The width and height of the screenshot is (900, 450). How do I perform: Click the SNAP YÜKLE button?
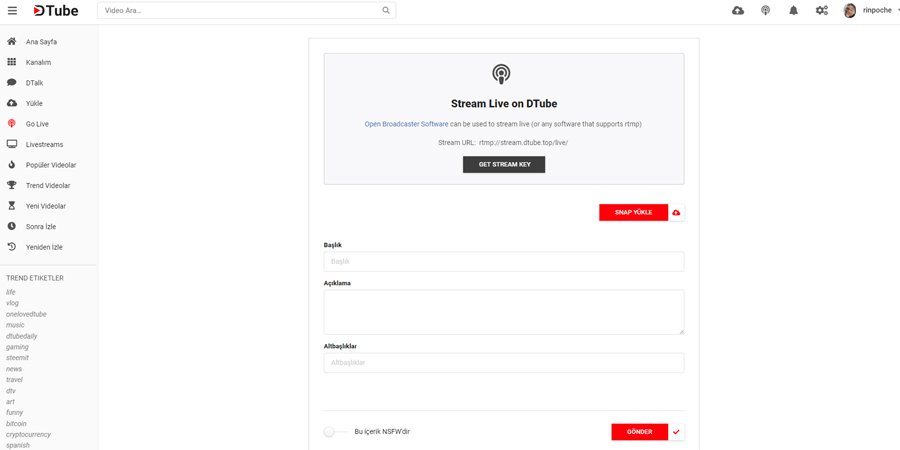[x=634, y=212]
